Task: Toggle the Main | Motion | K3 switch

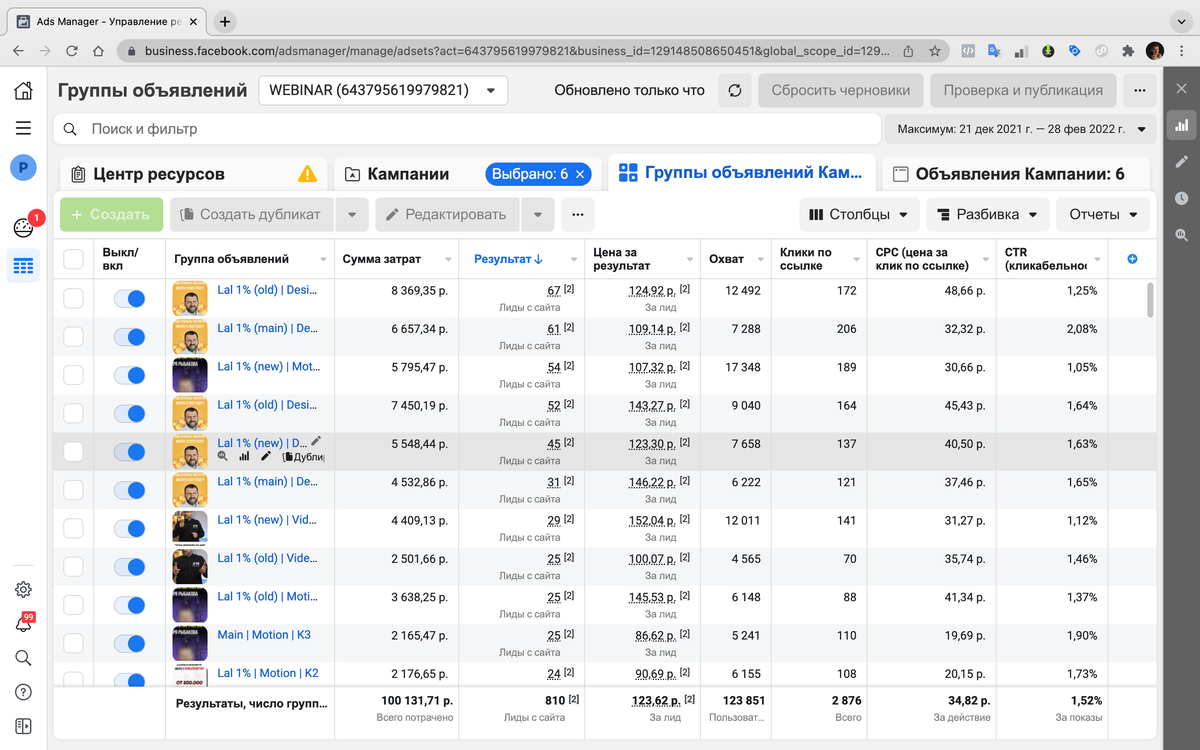Action: coord(129,643)
